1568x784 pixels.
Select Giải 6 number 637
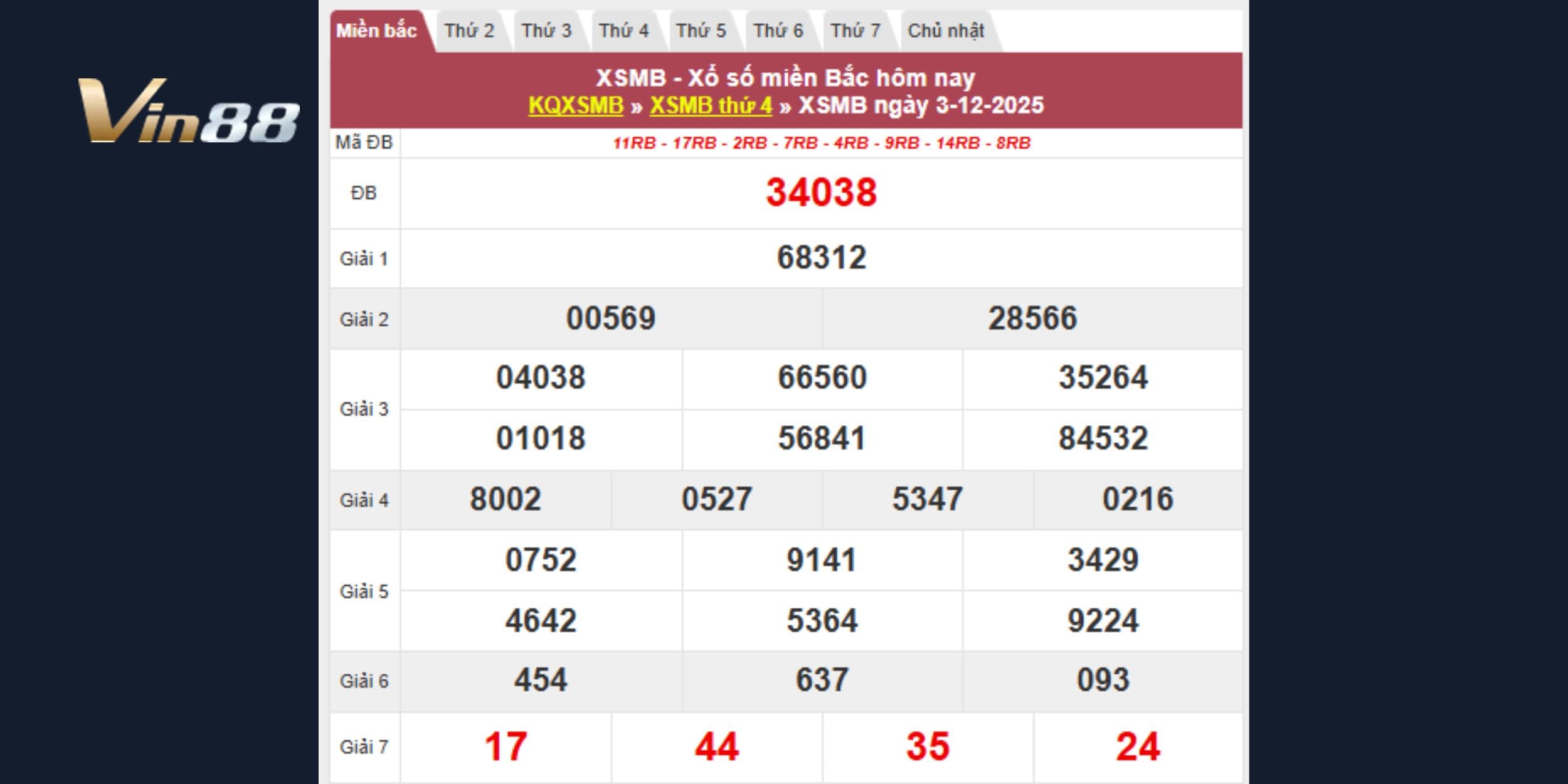coord(822,680)
